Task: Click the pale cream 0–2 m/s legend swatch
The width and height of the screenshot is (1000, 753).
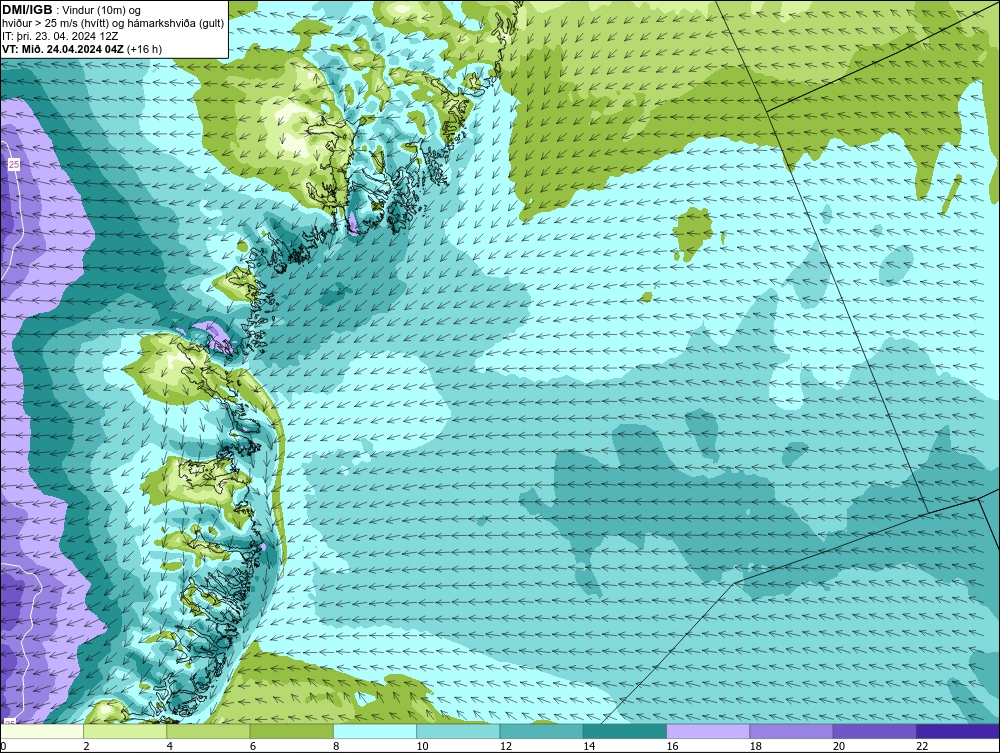Action: pyautogui.click(x=41, y=731)
